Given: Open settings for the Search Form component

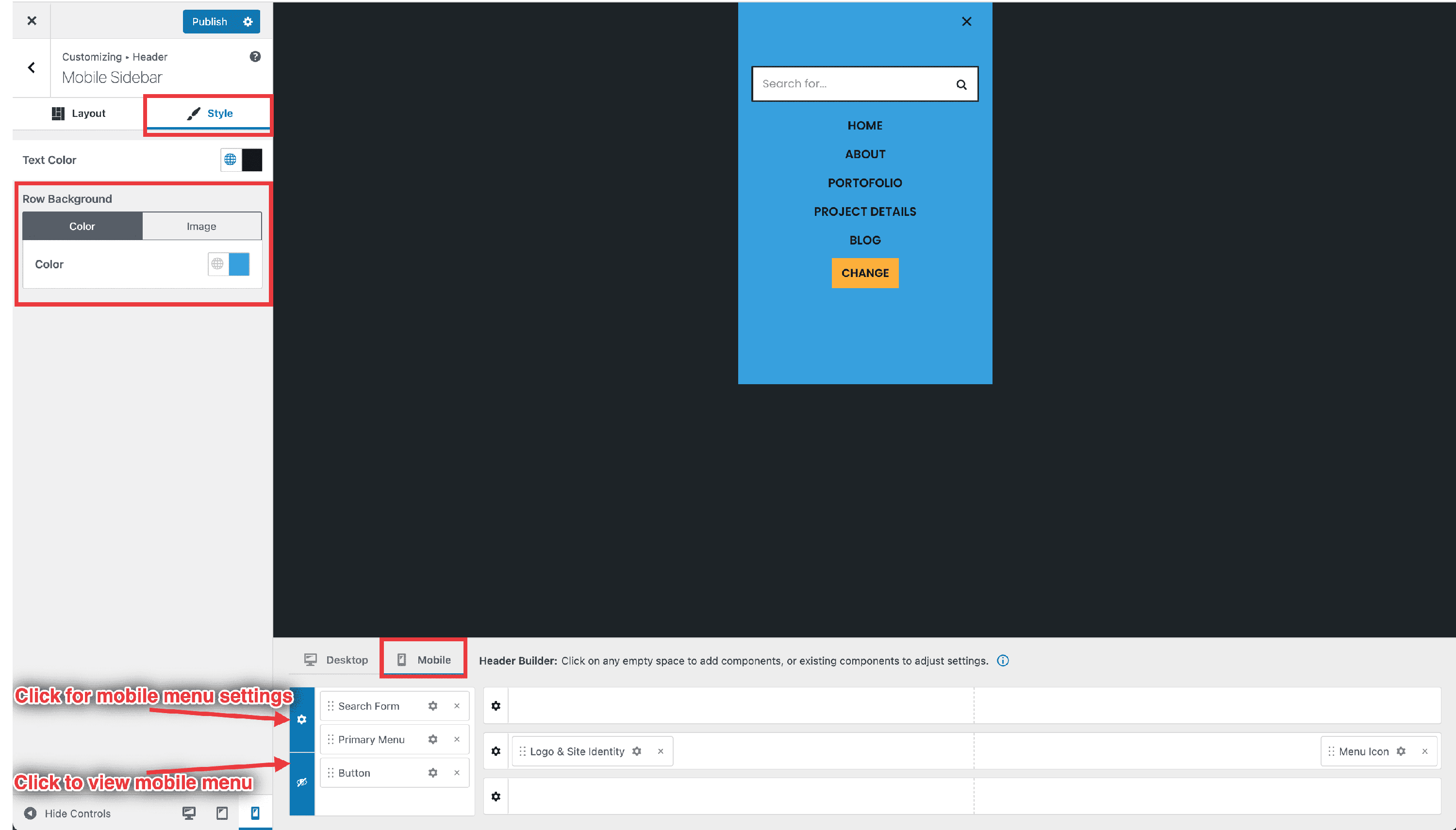Looking at the screenshot, I should tap(433, 706).
